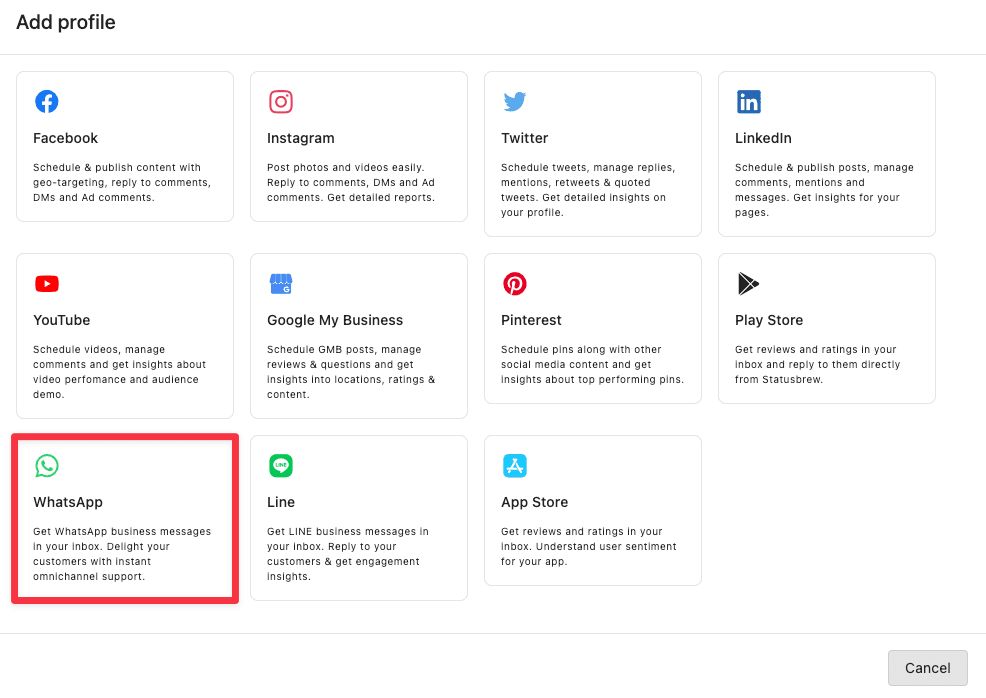Pick the LinkedIn card description
Viewport: 986px width, 698px height.
tap(824, 190)
